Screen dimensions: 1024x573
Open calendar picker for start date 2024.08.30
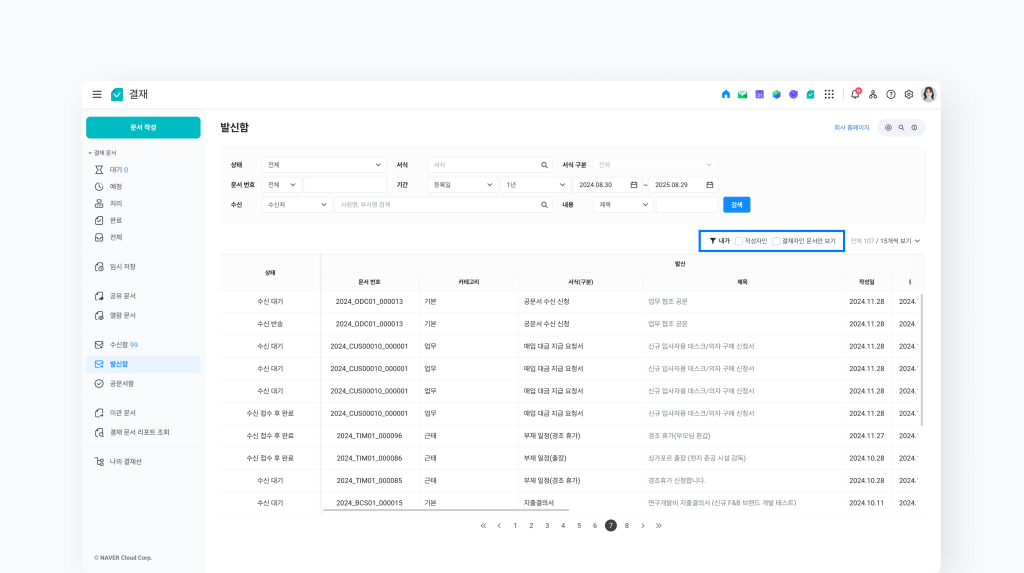633,185
